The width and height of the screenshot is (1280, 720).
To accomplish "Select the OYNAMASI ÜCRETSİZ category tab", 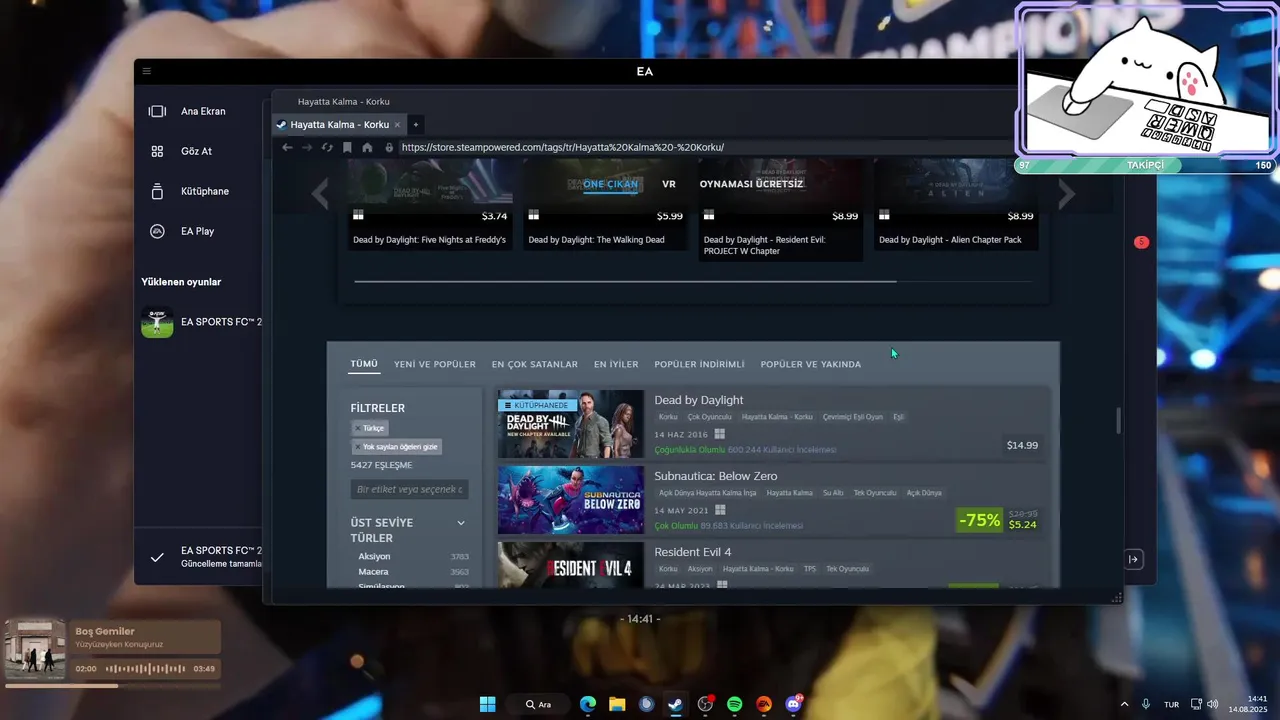I will [751, 184].
